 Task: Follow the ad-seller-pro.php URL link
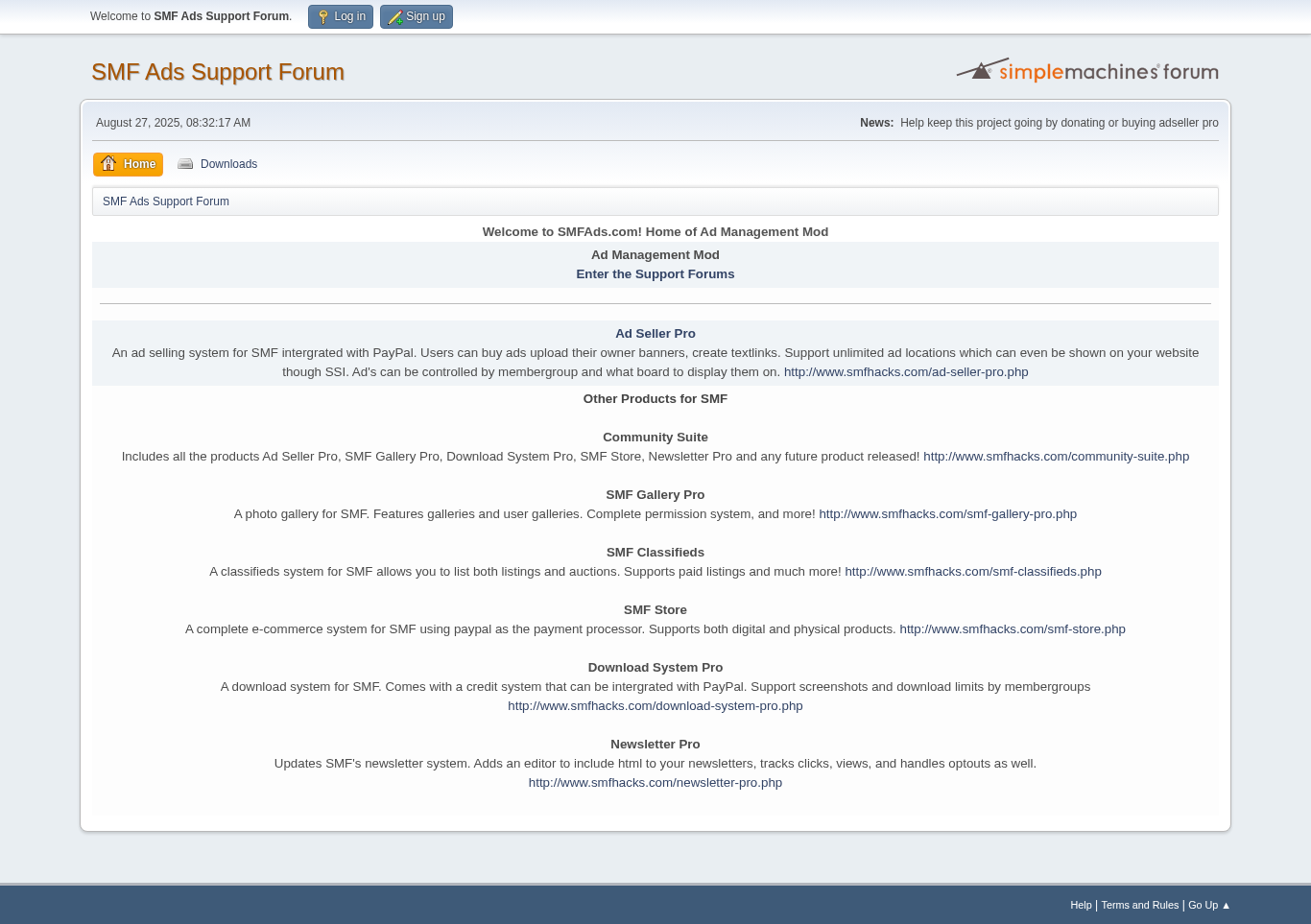(x=906, y=372)
